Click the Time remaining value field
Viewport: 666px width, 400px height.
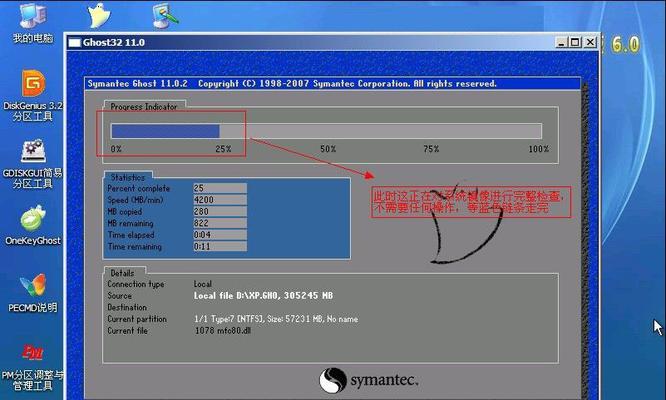point(219,246)
